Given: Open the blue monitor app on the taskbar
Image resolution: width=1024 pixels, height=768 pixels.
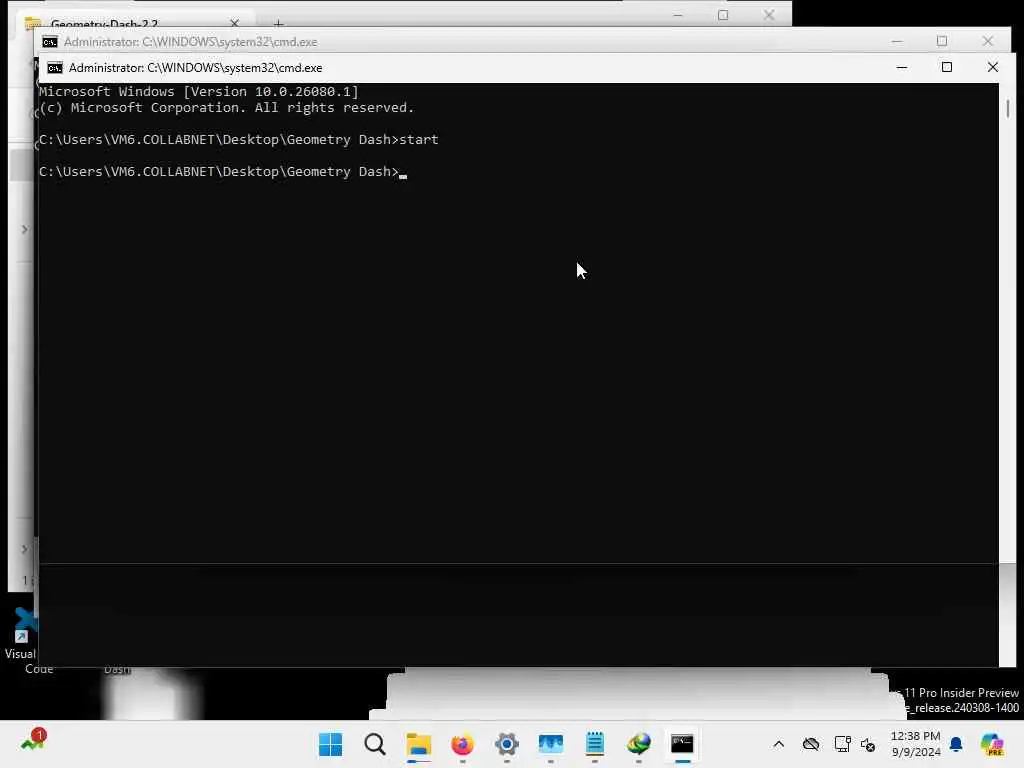Looking at the screenshot, I should click(551, 744).
